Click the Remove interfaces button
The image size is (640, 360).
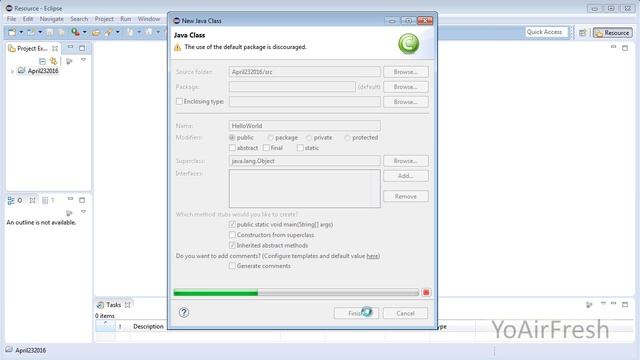click(406, 196)
